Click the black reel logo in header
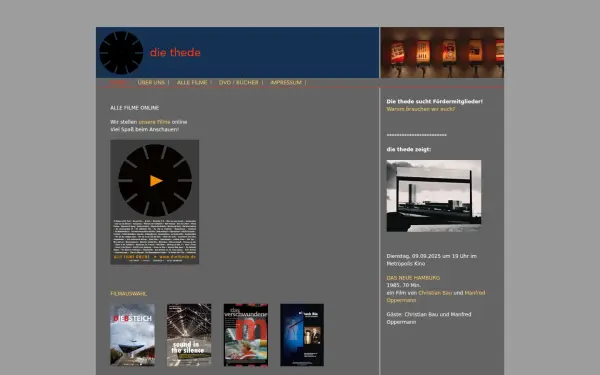 pos(121,53)
